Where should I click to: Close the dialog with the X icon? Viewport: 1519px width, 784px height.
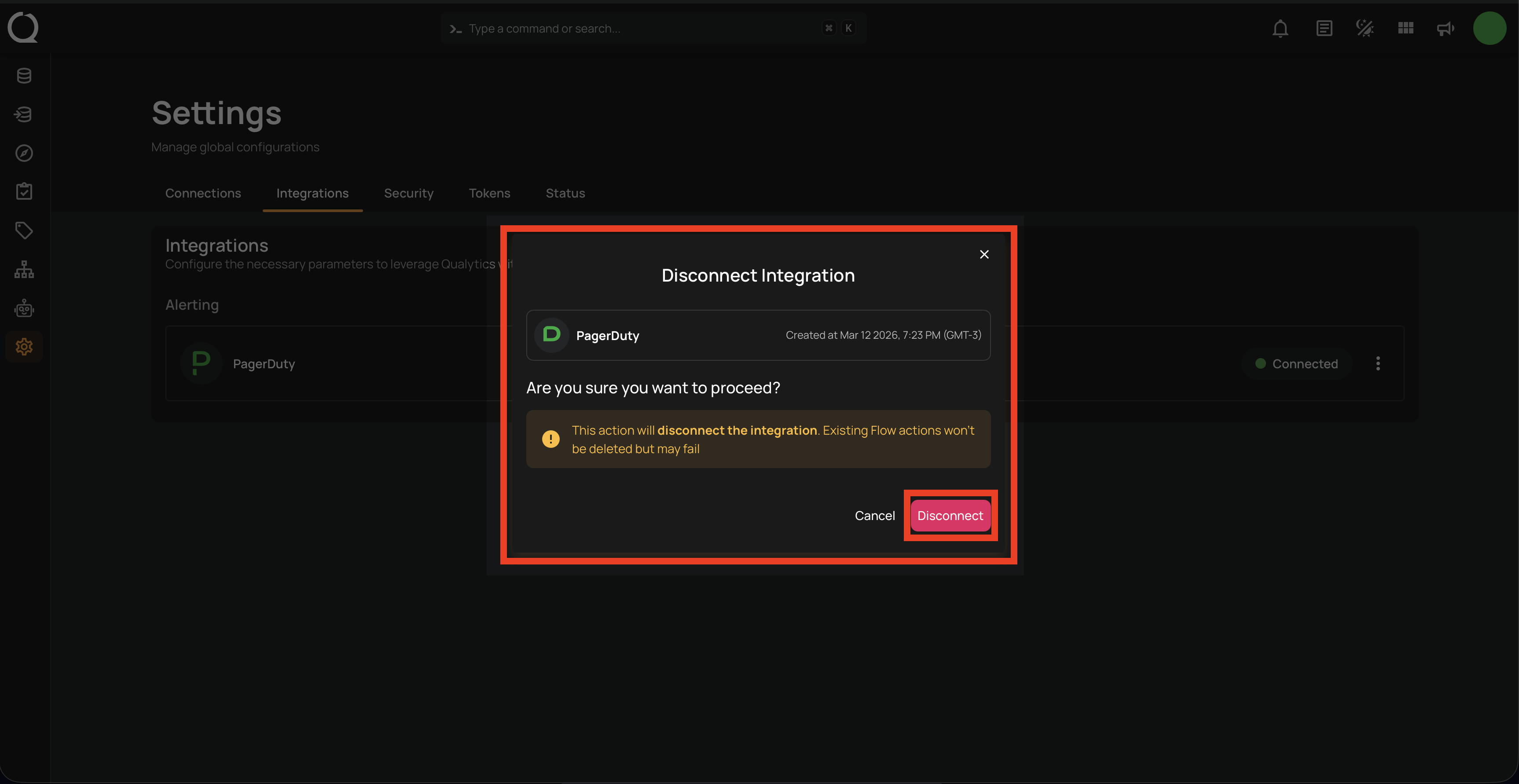click(984, 254)
